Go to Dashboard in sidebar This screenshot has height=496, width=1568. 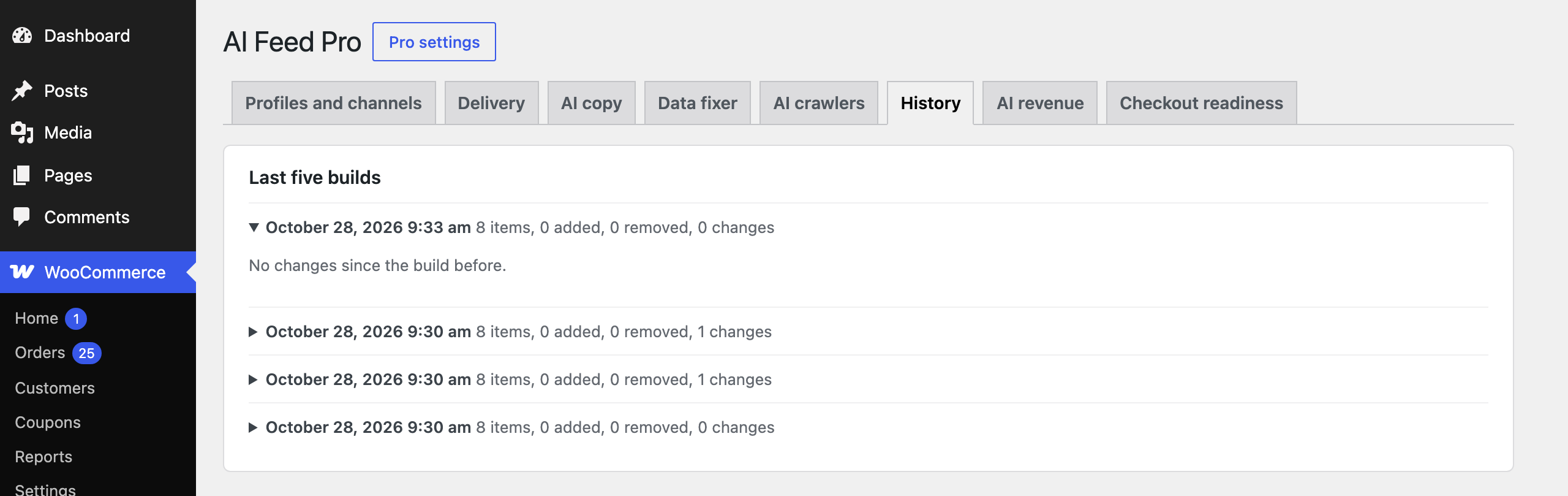(98, 36)
